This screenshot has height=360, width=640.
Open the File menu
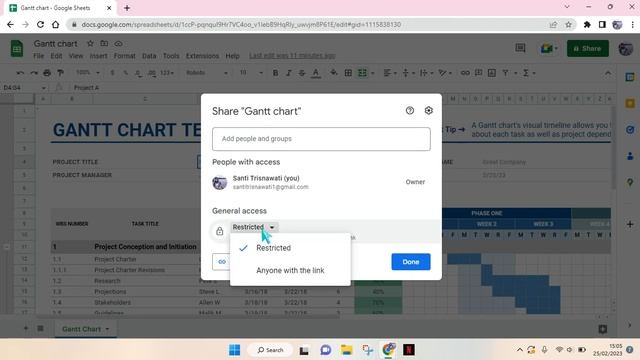pyautogui.click(x=38, y=56)
